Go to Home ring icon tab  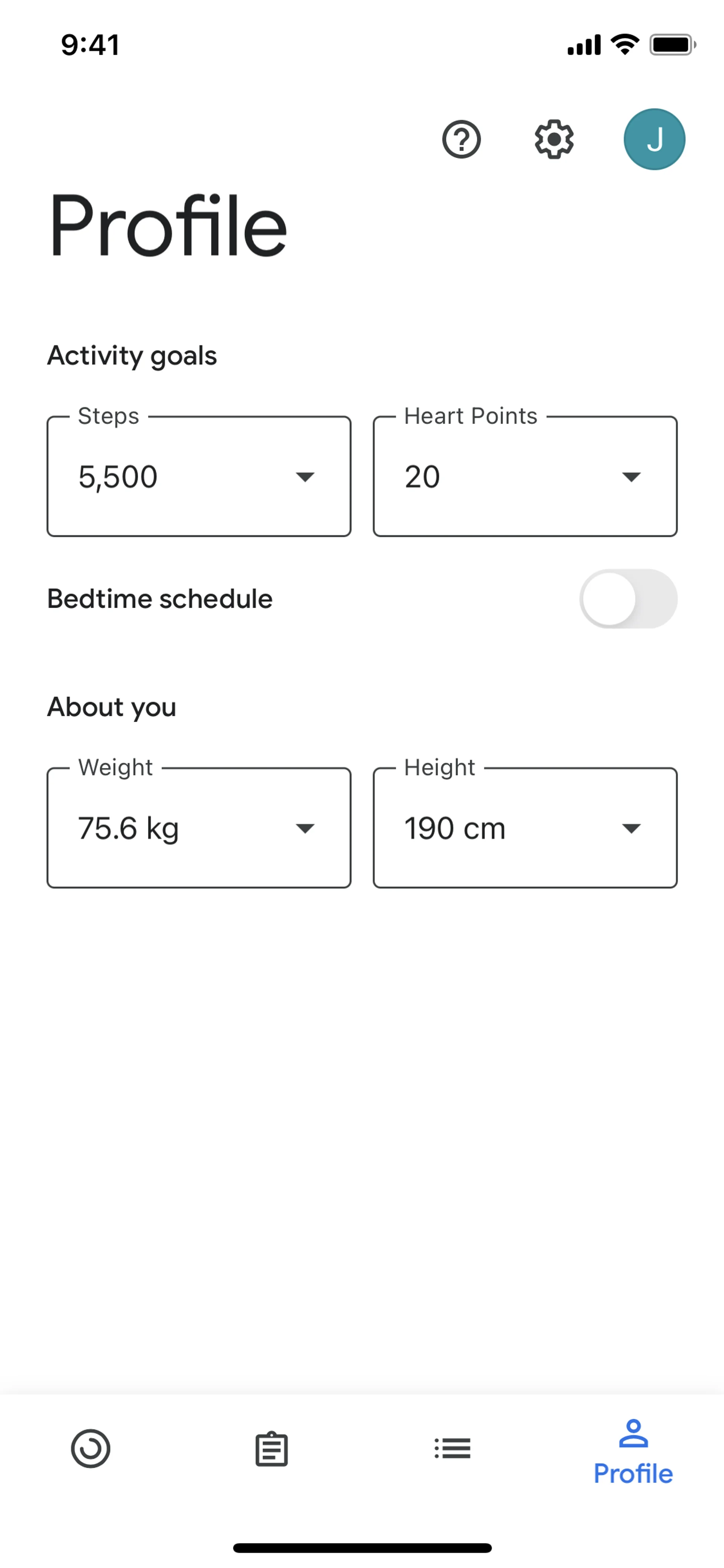point(90,1448)
